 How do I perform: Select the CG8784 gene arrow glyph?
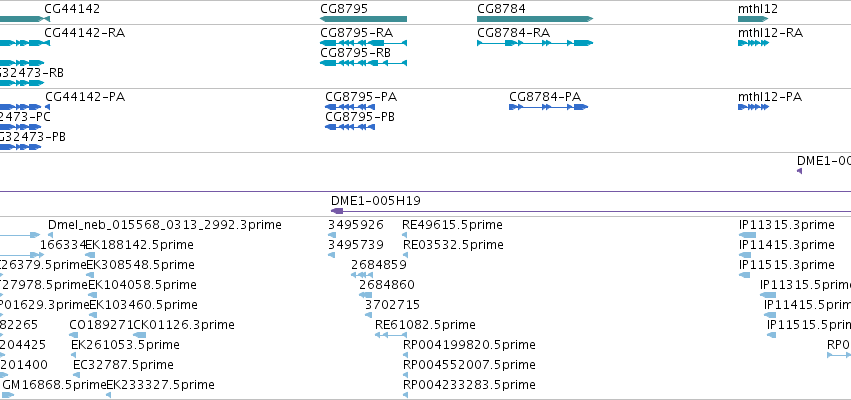535,19
